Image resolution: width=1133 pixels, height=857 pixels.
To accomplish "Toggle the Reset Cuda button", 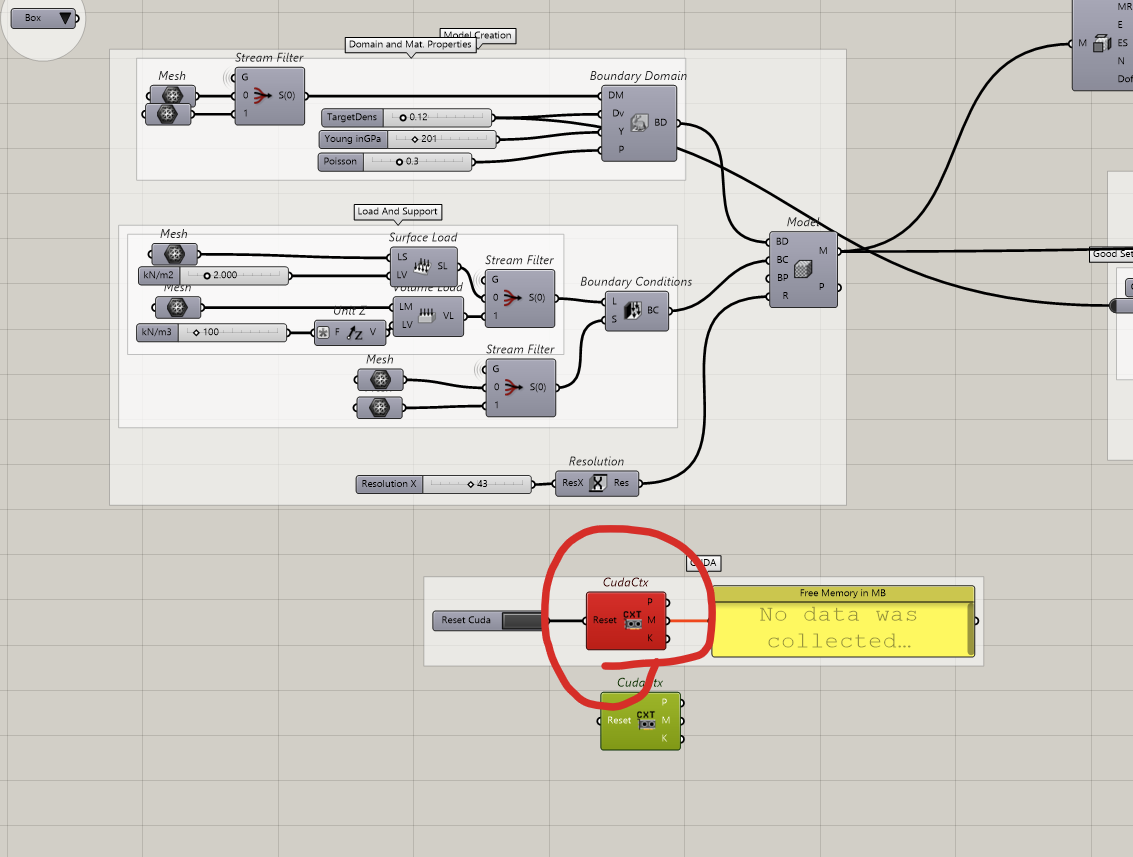I will 522,620.
